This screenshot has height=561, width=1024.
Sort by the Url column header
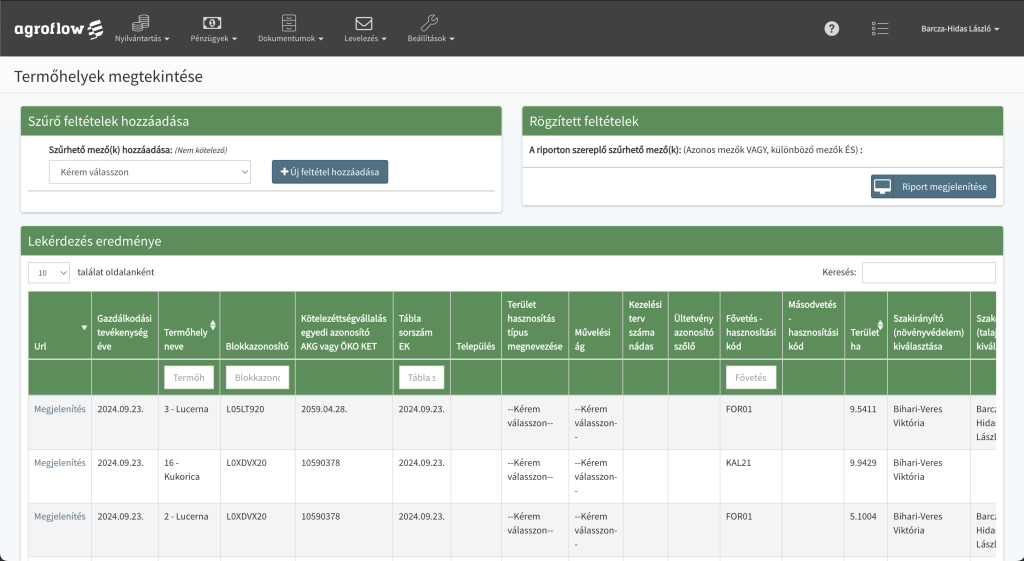[59, 326]
